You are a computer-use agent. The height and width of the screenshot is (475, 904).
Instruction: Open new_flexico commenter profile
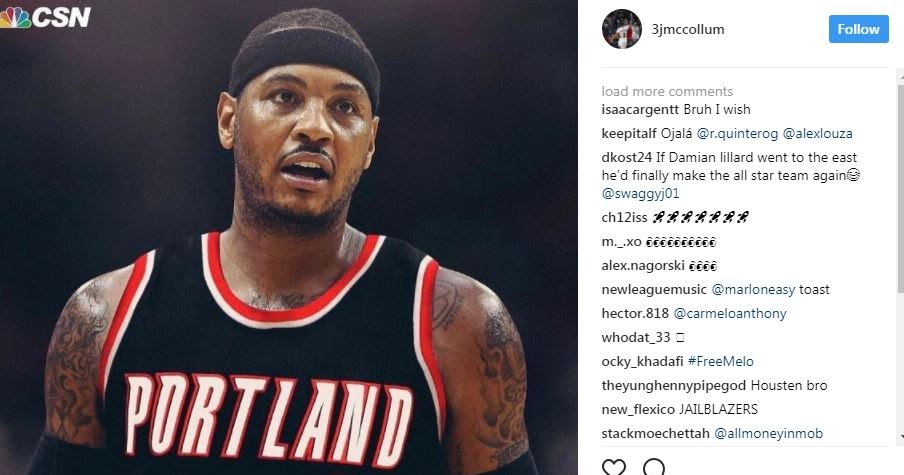pos(638,409)
